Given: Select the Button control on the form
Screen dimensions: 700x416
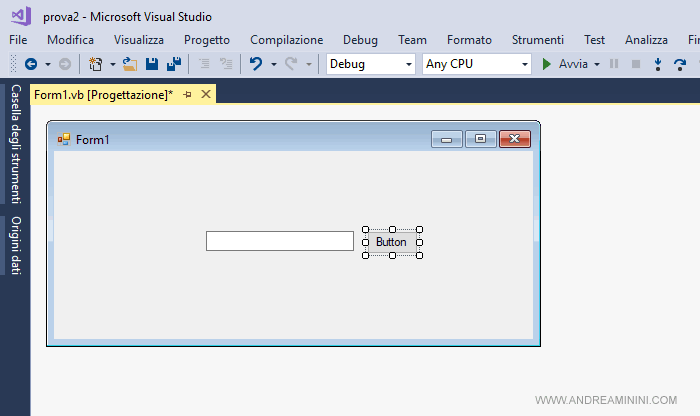Looking at the screenshot, I should click(x=391, y=242).
